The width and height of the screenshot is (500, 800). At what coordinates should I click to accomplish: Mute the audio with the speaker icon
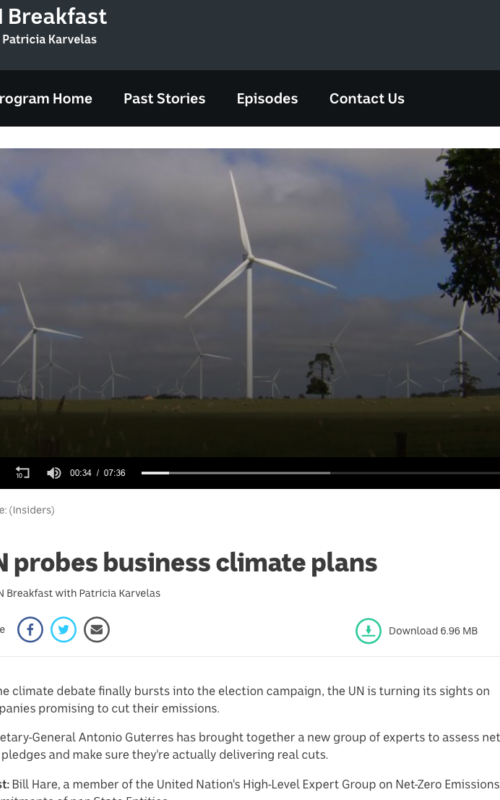[54, 473]
